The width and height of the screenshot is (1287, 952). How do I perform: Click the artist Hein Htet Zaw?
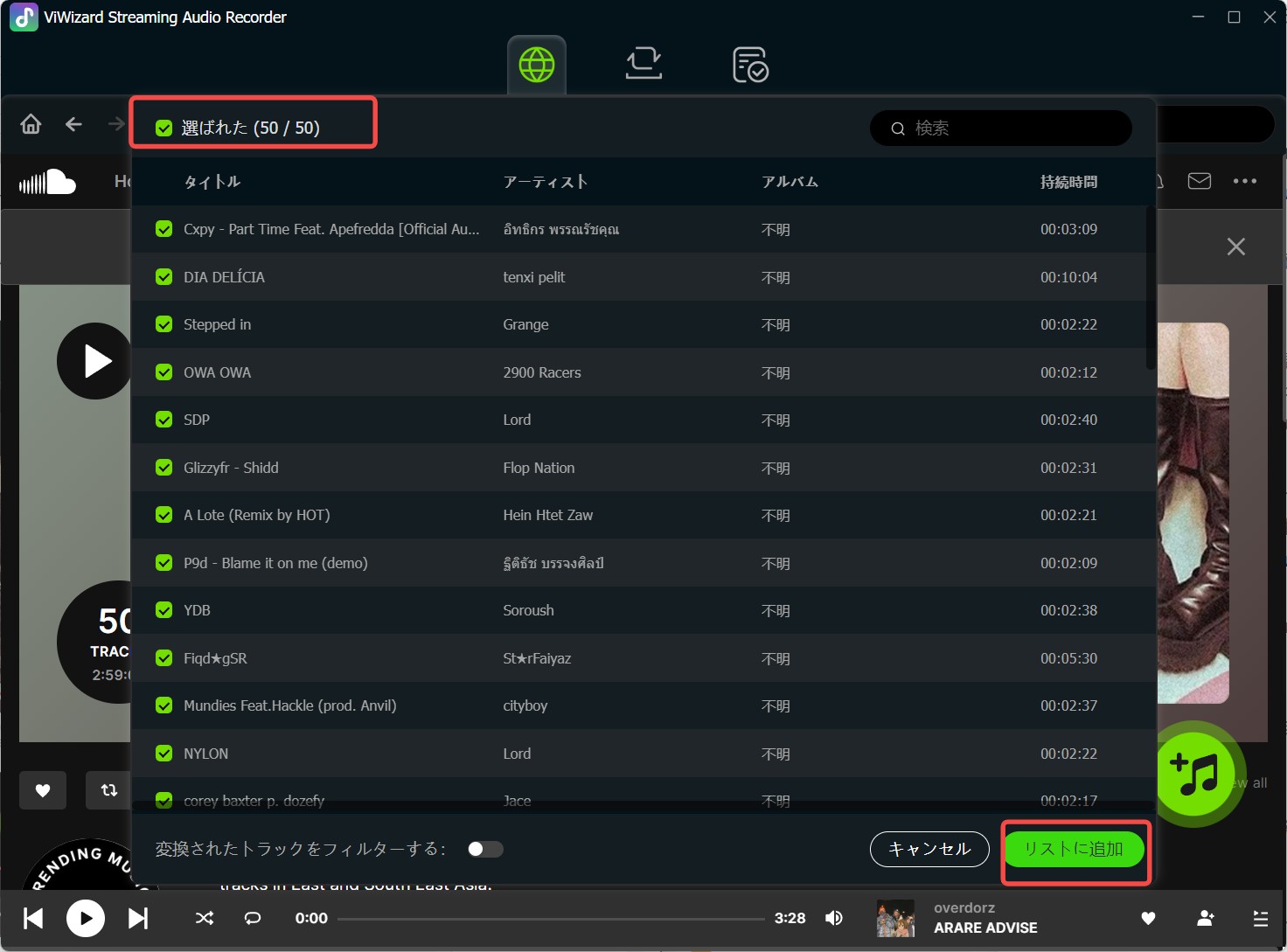548,515
